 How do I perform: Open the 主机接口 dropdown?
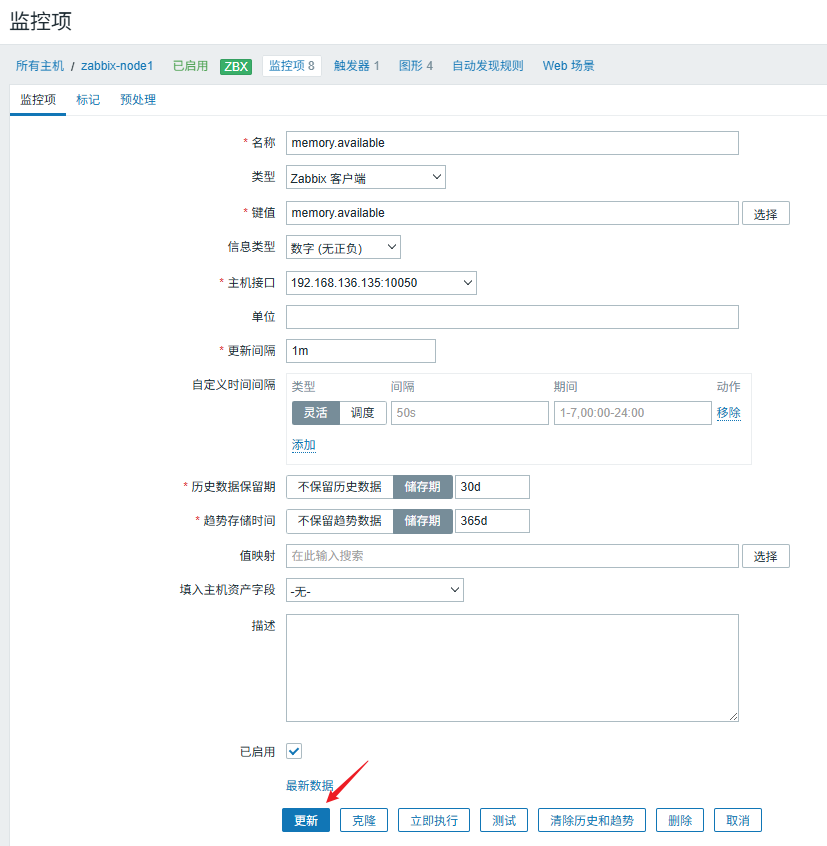(x=381, y=283)
